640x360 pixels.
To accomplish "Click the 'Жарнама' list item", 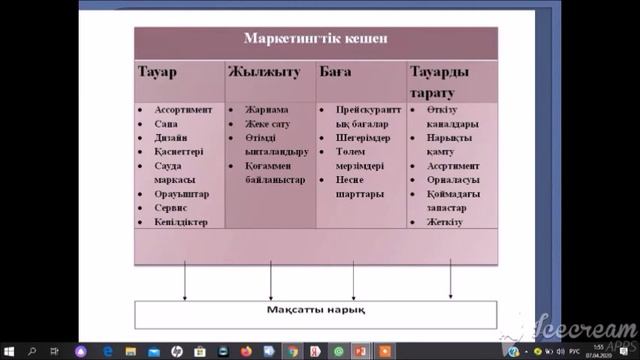I will [267, 110].
